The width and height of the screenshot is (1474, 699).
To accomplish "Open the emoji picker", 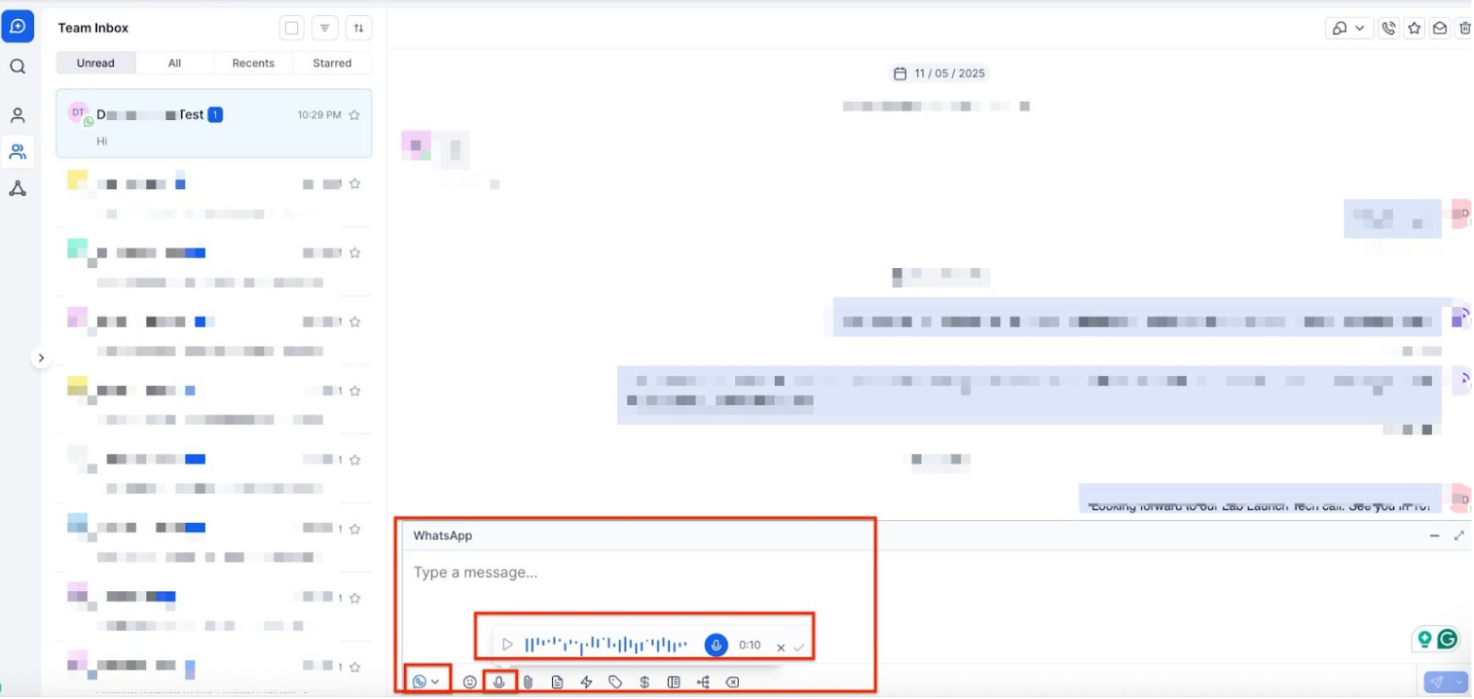I will point(469,682).
